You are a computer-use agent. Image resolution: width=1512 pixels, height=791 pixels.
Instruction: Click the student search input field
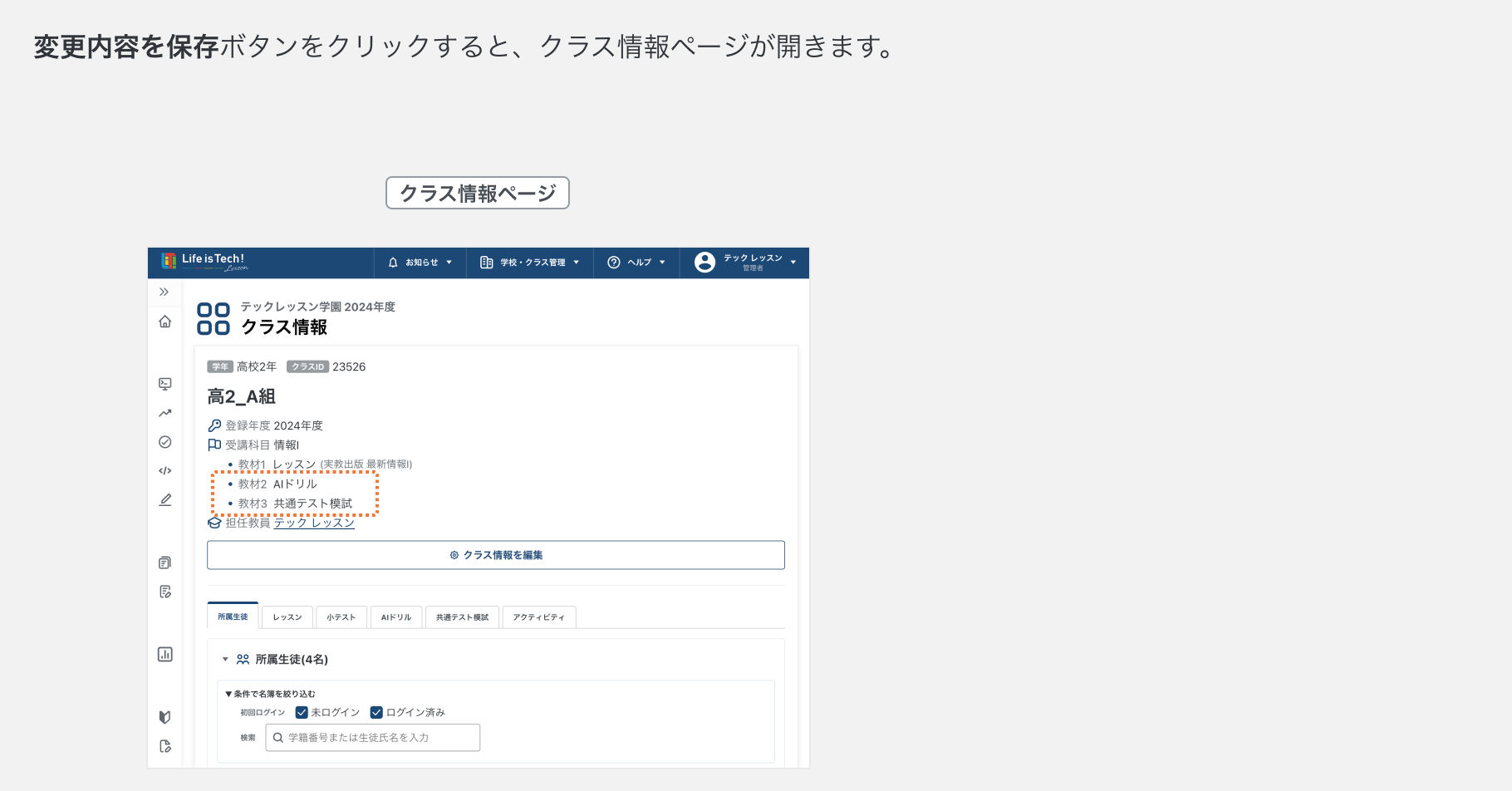coord(373,738)
